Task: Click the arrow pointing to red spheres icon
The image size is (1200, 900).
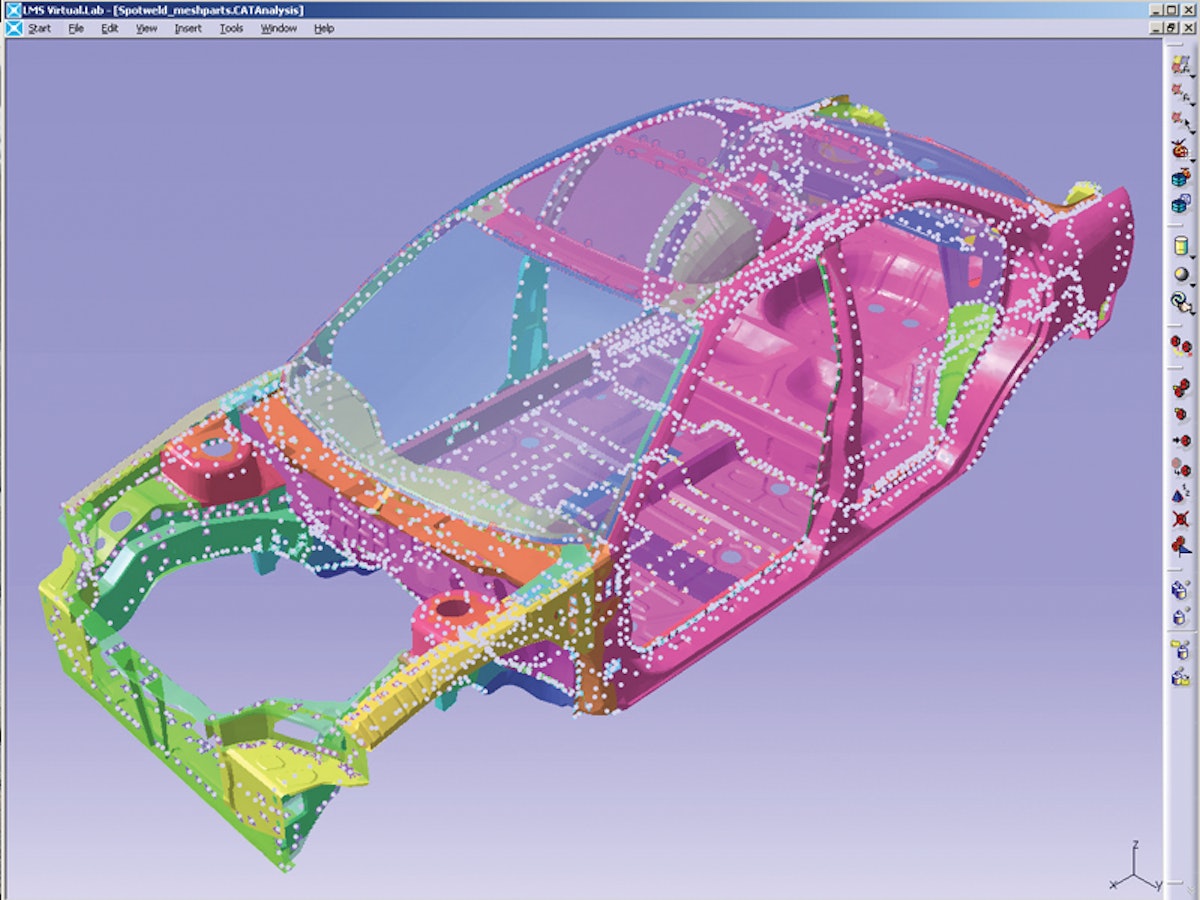Action: coord(1181,440)
